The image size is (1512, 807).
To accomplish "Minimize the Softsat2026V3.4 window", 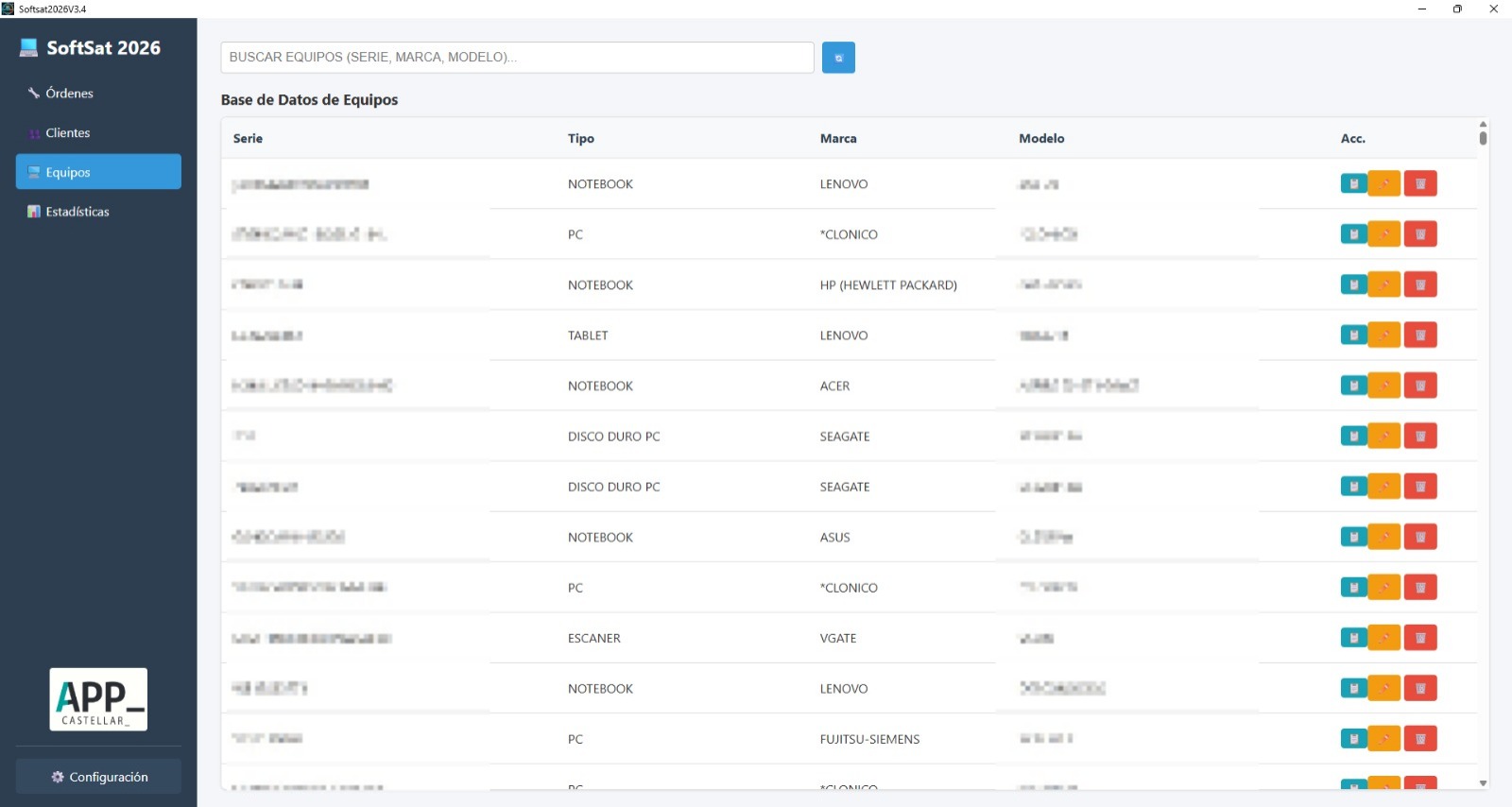I will coord(1421,9).
